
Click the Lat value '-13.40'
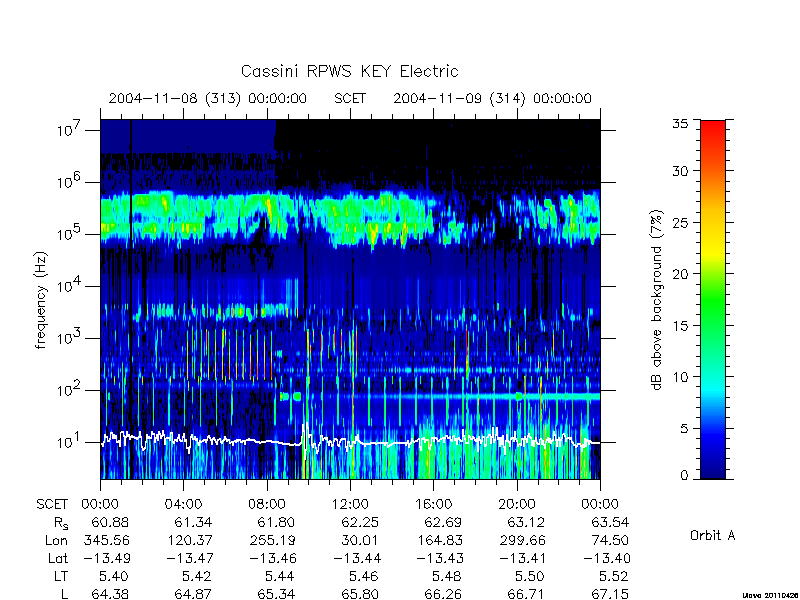(x=607, y=558)
